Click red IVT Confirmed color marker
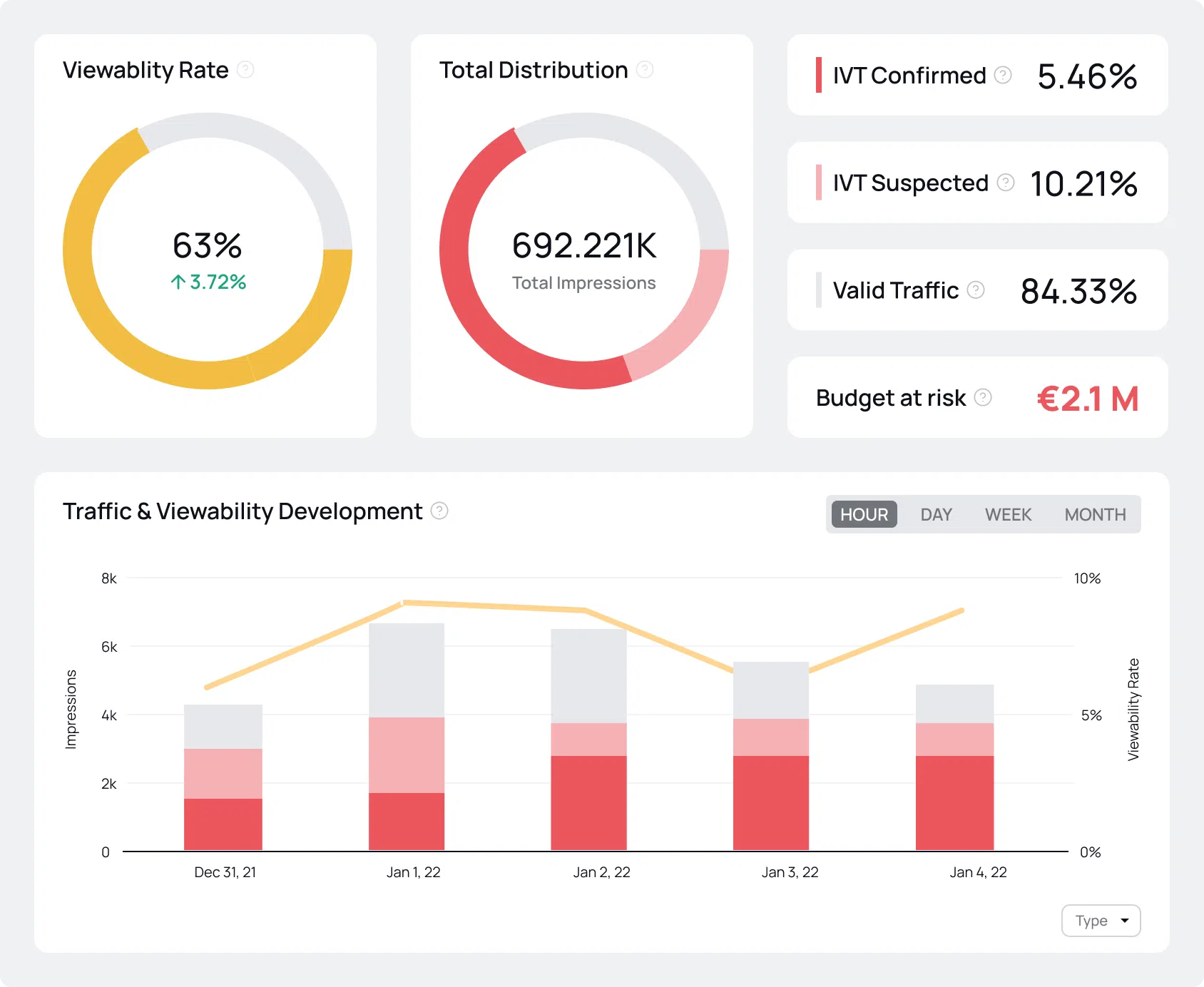Screen dimensions: 1204x987 click(x=819, y=75)
